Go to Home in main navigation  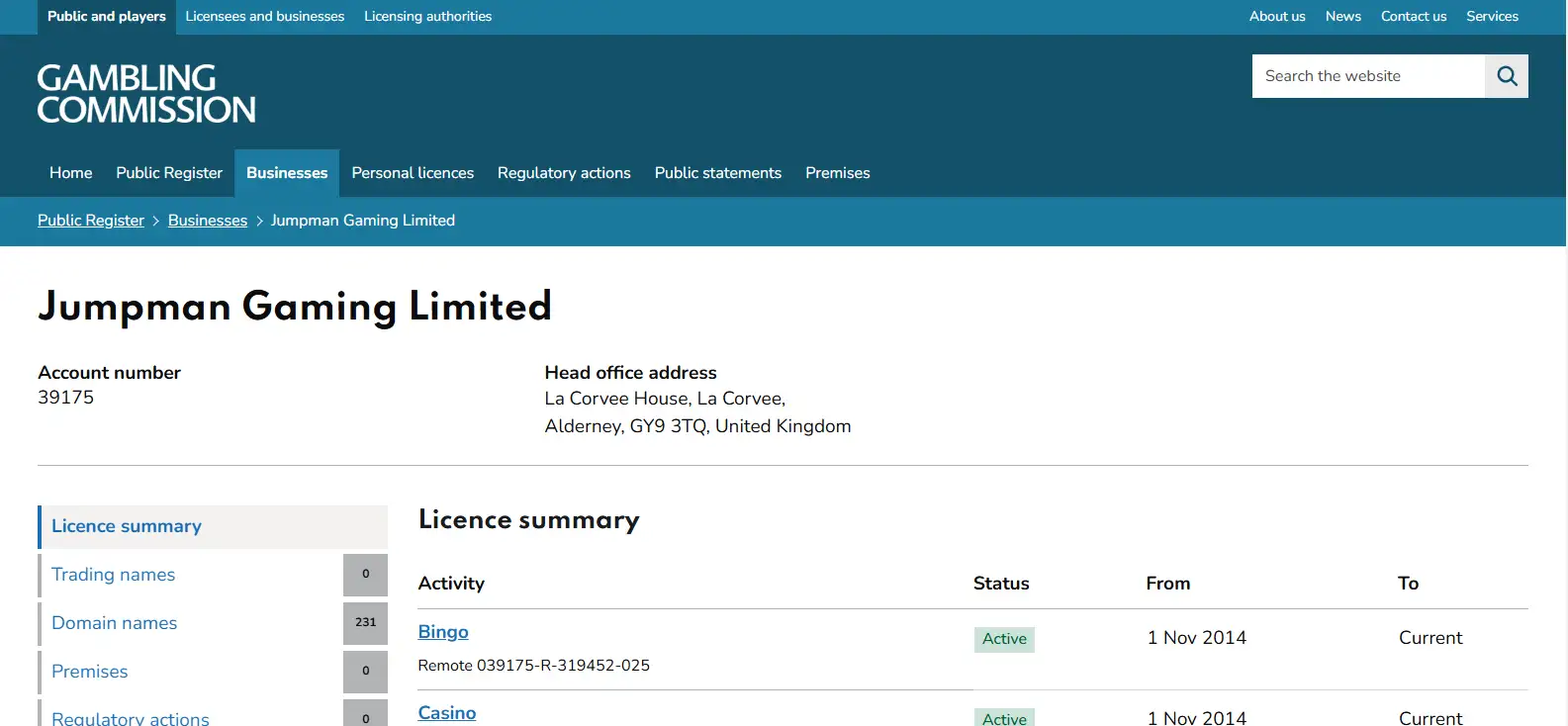point(71,173)
